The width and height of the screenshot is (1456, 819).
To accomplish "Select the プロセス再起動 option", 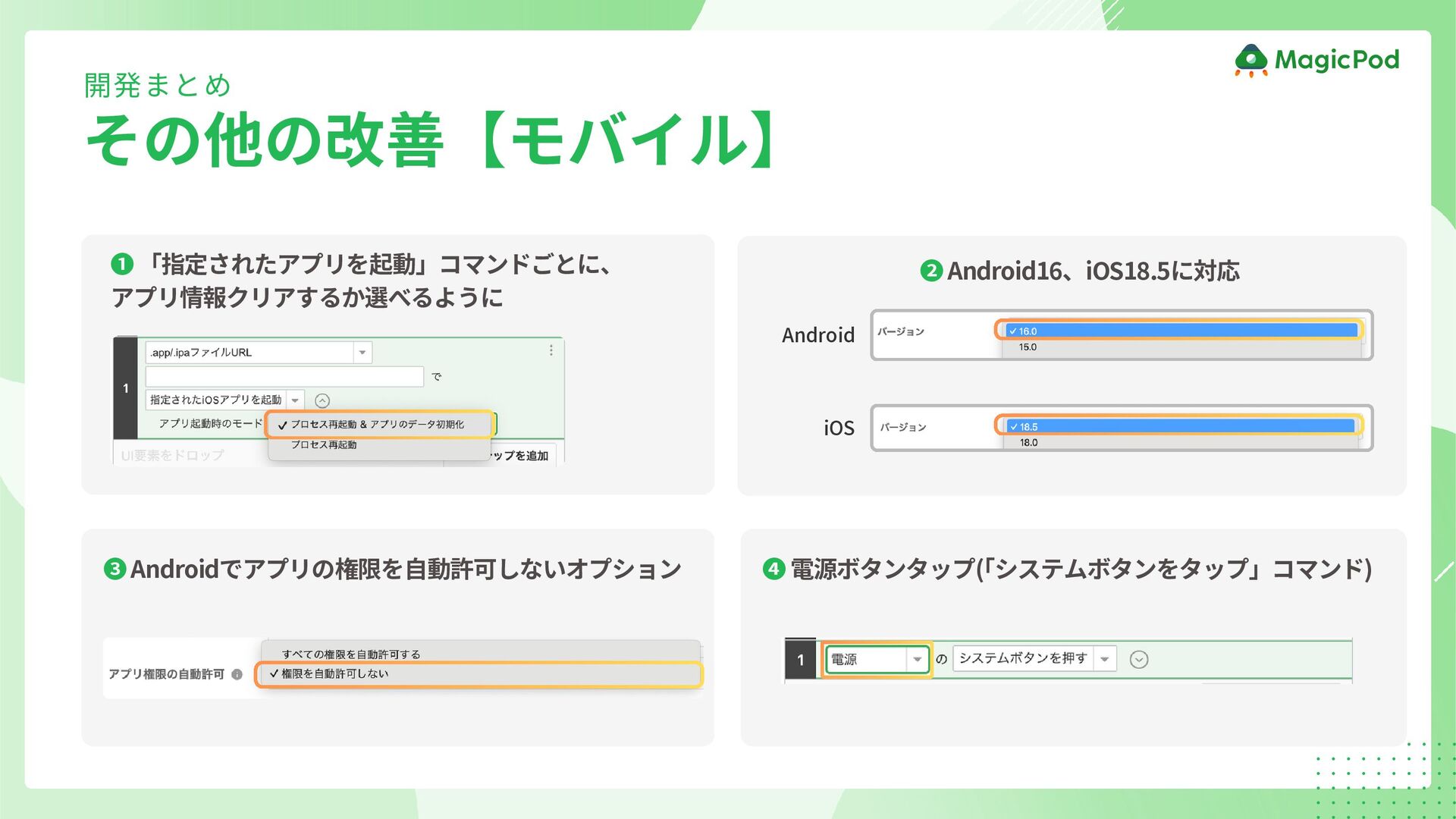I will [325, 445].
